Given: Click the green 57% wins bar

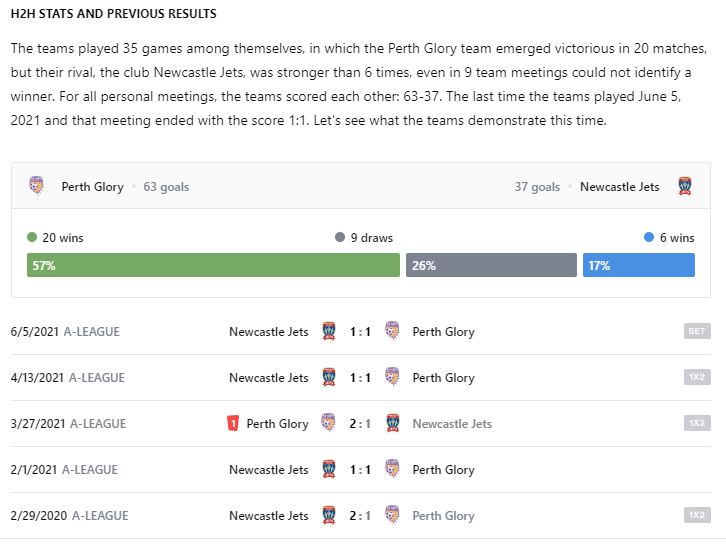Looking at the screenshot, I should click(213, 265).
